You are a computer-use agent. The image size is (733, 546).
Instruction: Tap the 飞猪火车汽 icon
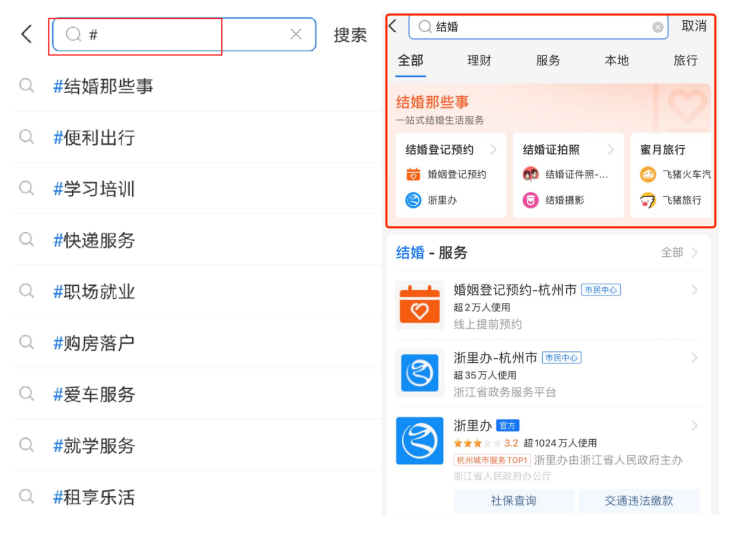648,174
